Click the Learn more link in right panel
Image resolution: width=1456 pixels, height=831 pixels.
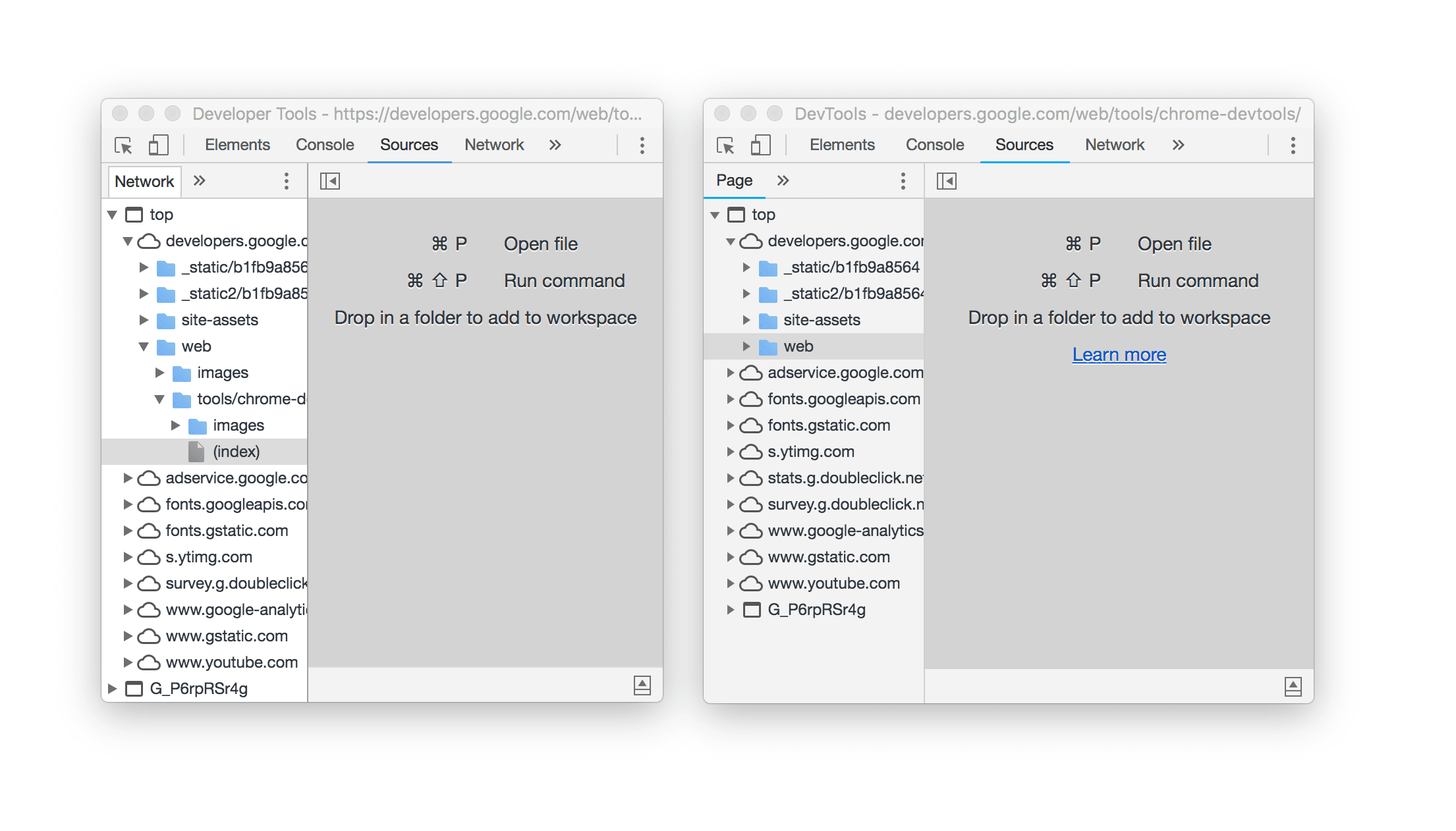(1121, 354)
